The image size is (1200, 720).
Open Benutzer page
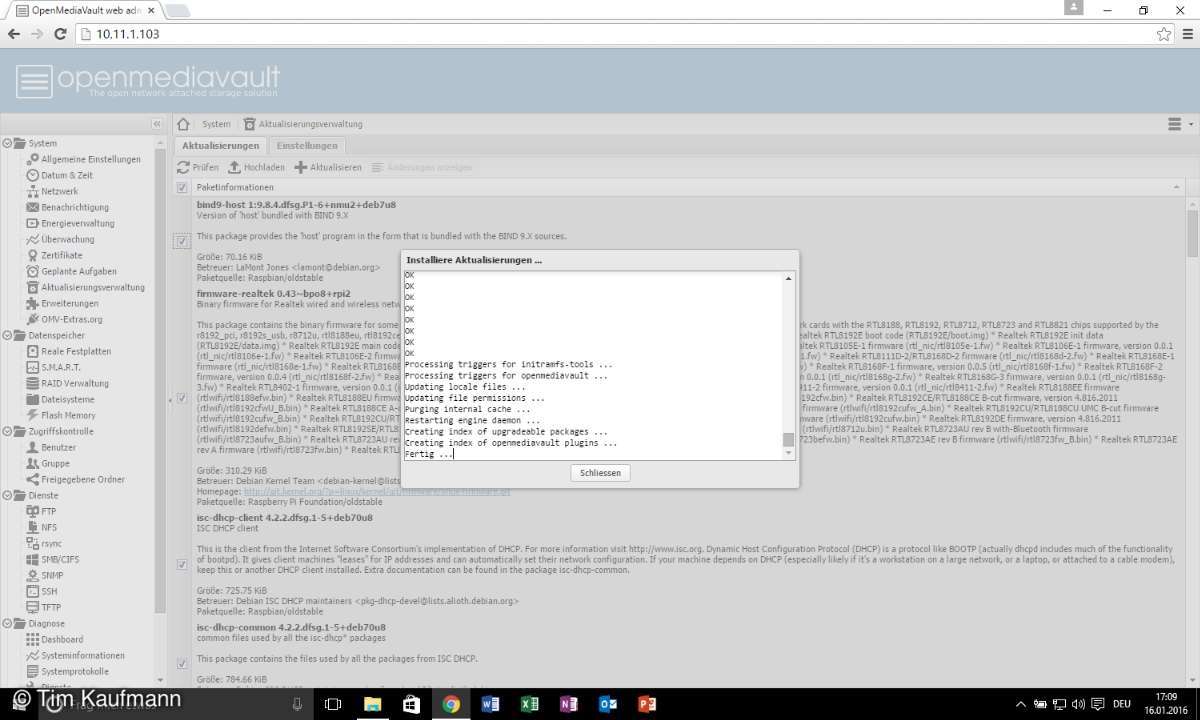(x=58, y=447)
